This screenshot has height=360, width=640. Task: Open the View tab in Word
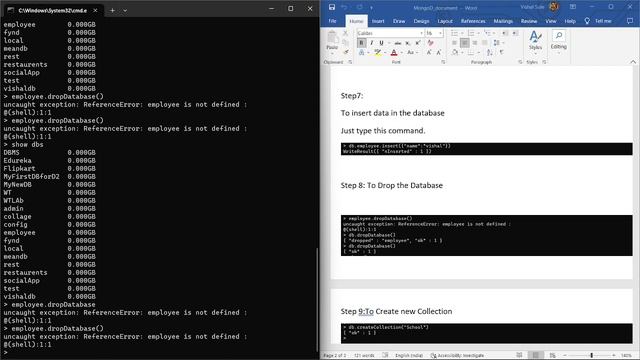pos(551,21)
